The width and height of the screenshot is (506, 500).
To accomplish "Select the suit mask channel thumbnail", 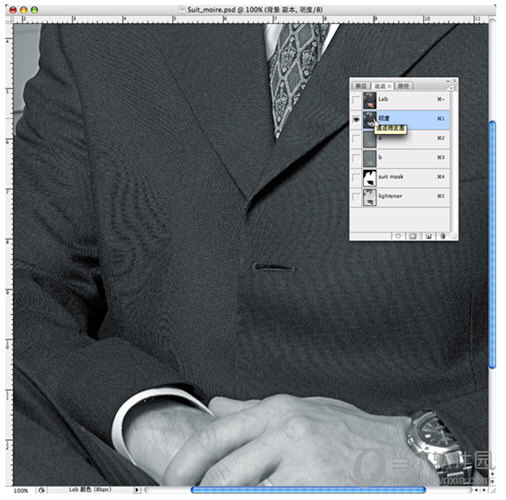I will [369, 177].
